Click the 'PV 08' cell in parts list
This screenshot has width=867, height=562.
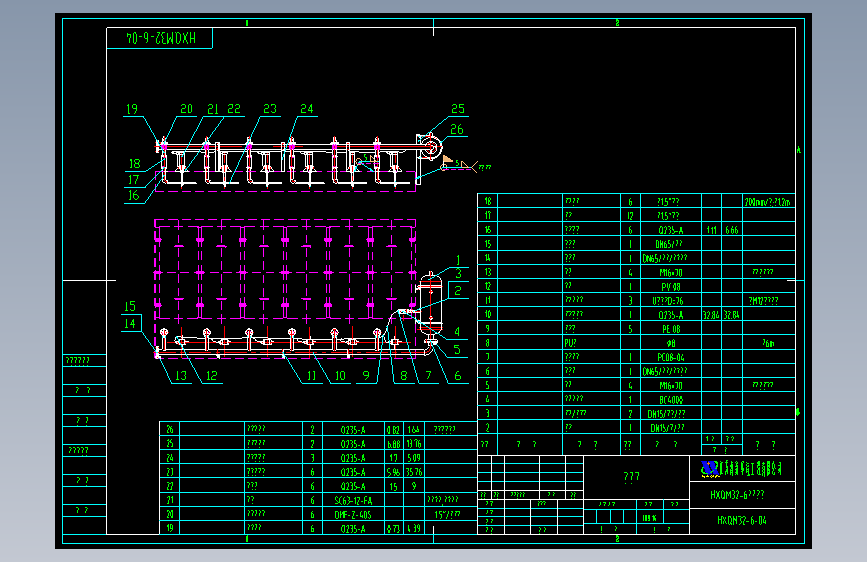[x=671, y=287]
